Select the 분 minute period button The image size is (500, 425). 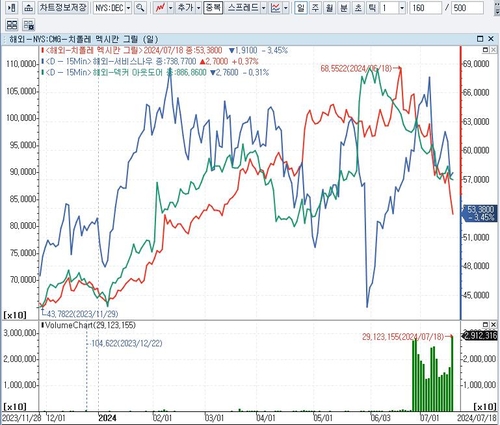click(344, 8)
